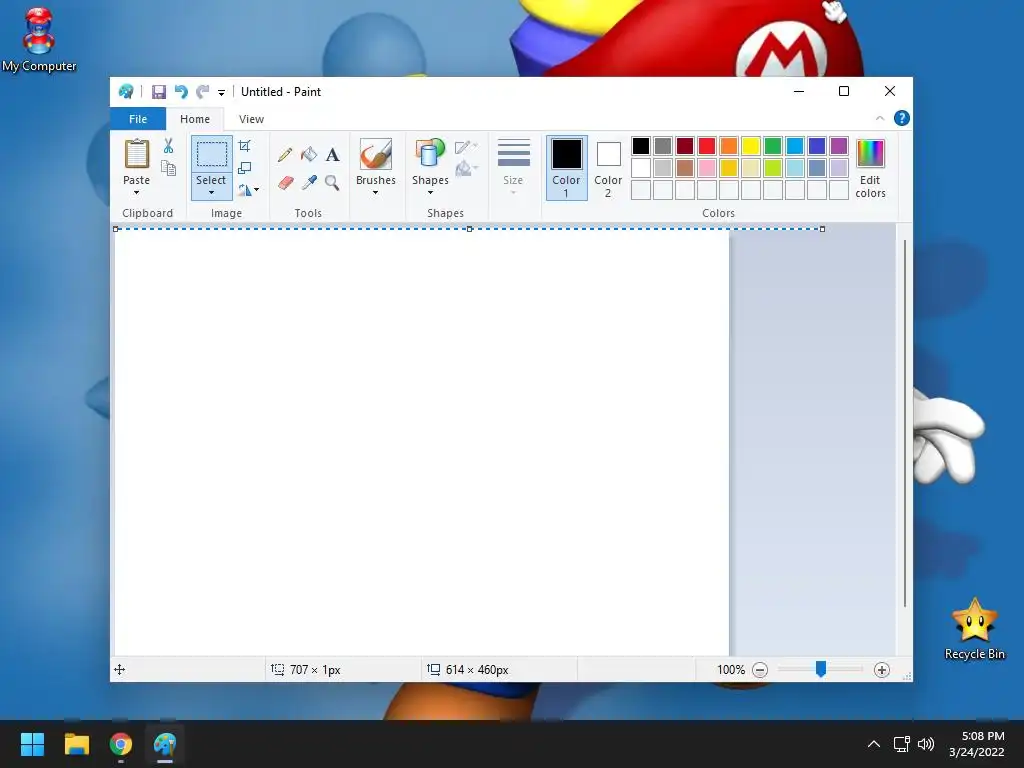This screenshot has height=768, width=1024.
Task: Switch to the Home tab
Action: coord(195,119)
